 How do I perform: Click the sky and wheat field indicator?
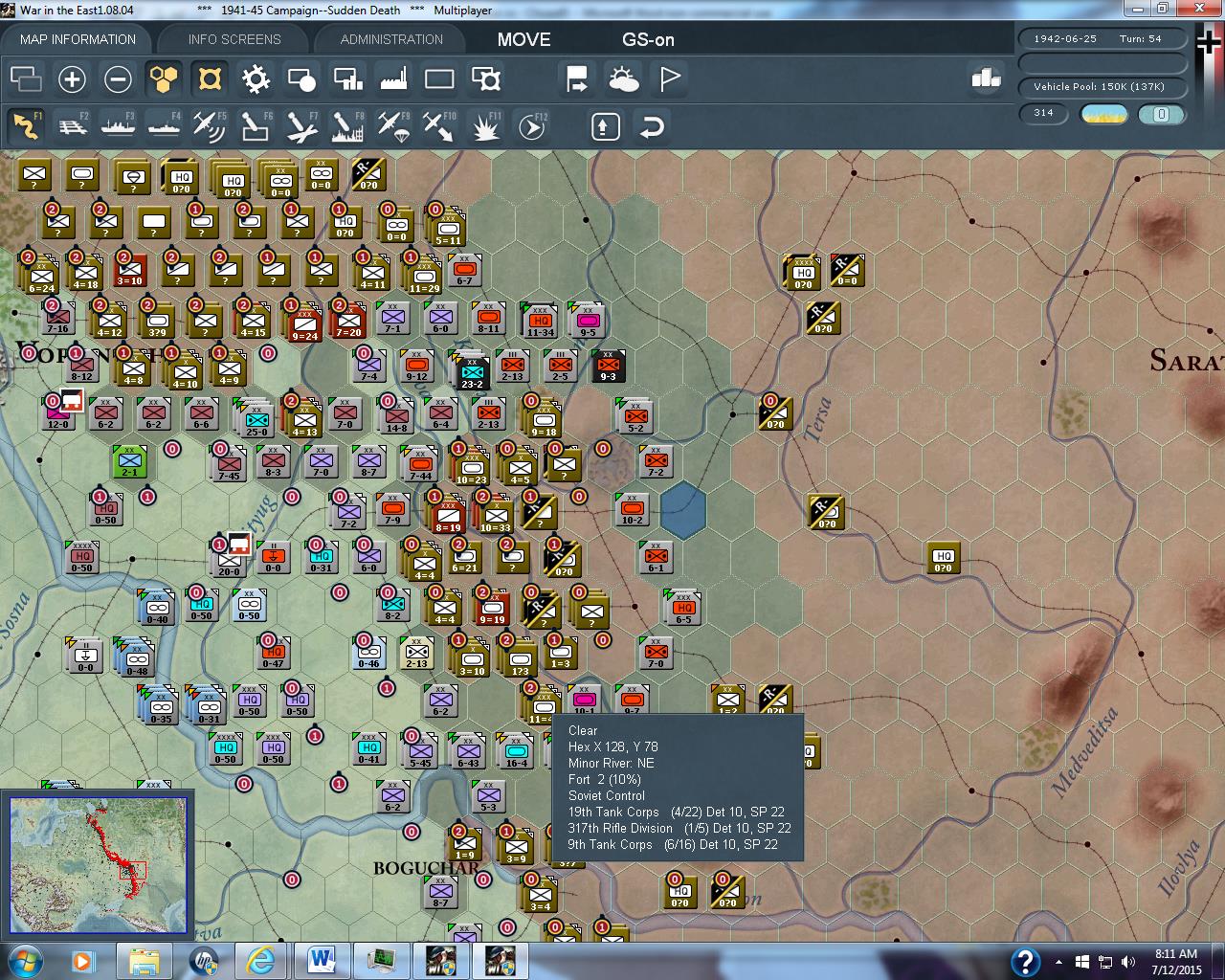(1103, 114)
